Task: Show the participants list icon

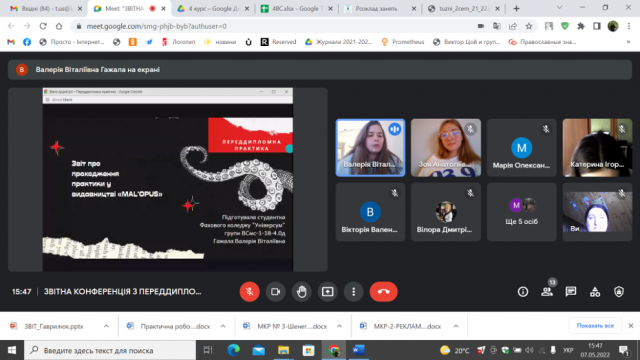Action: pyautogui.click(x=547, y=291)
